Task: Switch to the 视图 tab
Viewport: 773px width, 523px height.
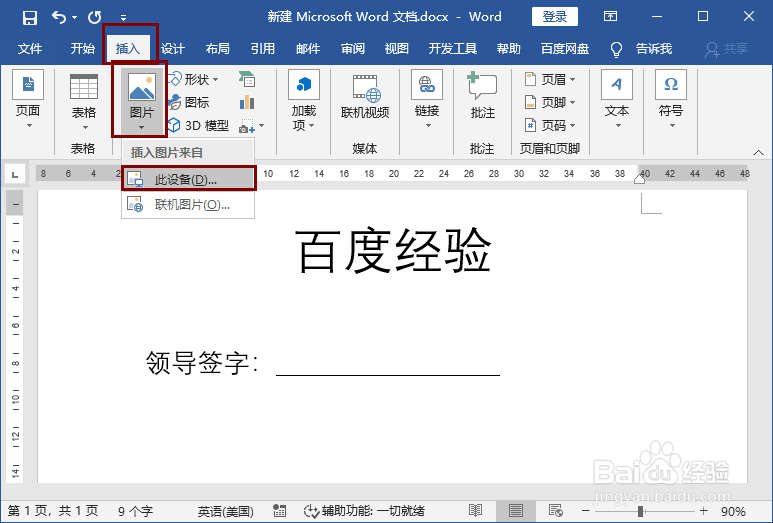Action: tap(396, 49)
